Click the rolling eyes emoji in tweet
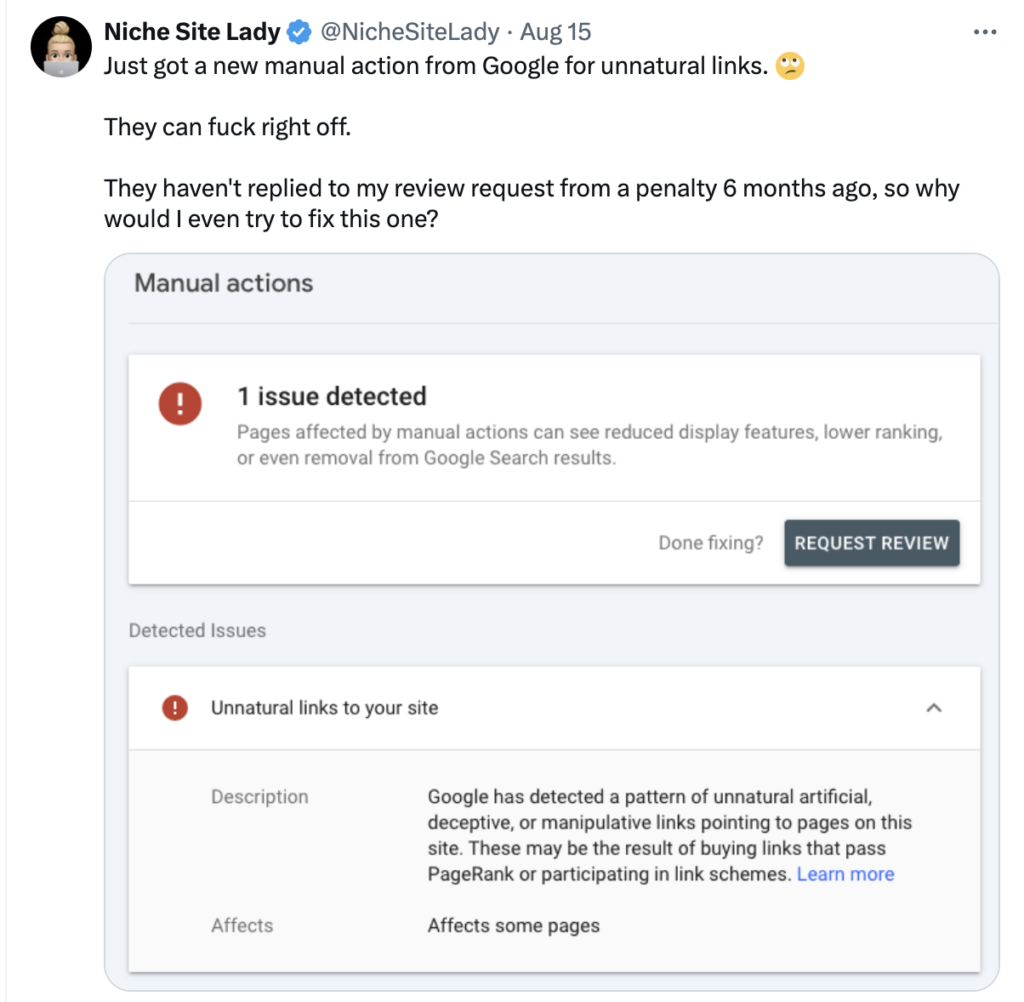Image resolution: width=1024 pixels, height=1002 pixels. 790,67
